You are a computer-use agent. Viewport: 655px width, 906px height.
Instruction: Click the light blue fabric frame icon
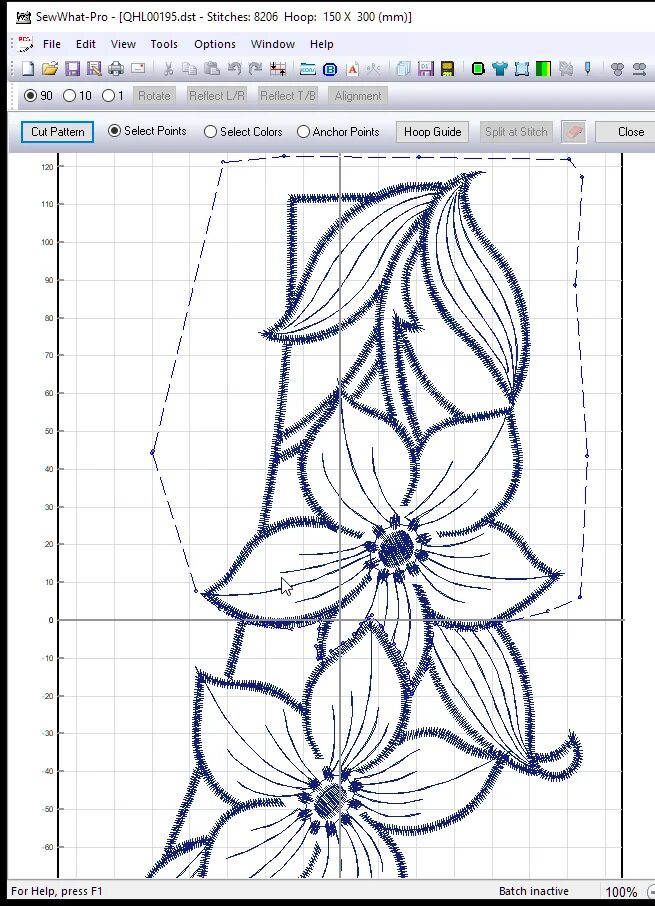point(522,69)
